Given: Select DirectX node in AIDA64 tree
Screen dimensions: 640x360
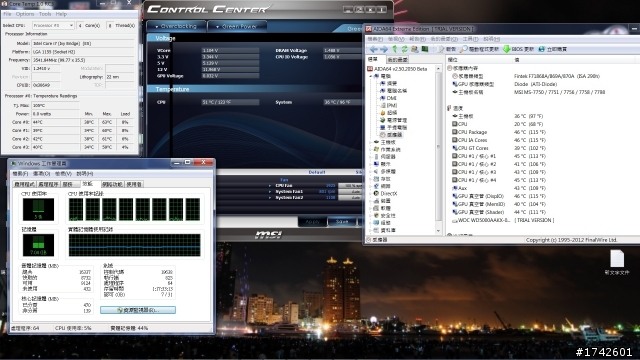Looking at the screenshot, I should pyautogui.click(x=385, y=193).
